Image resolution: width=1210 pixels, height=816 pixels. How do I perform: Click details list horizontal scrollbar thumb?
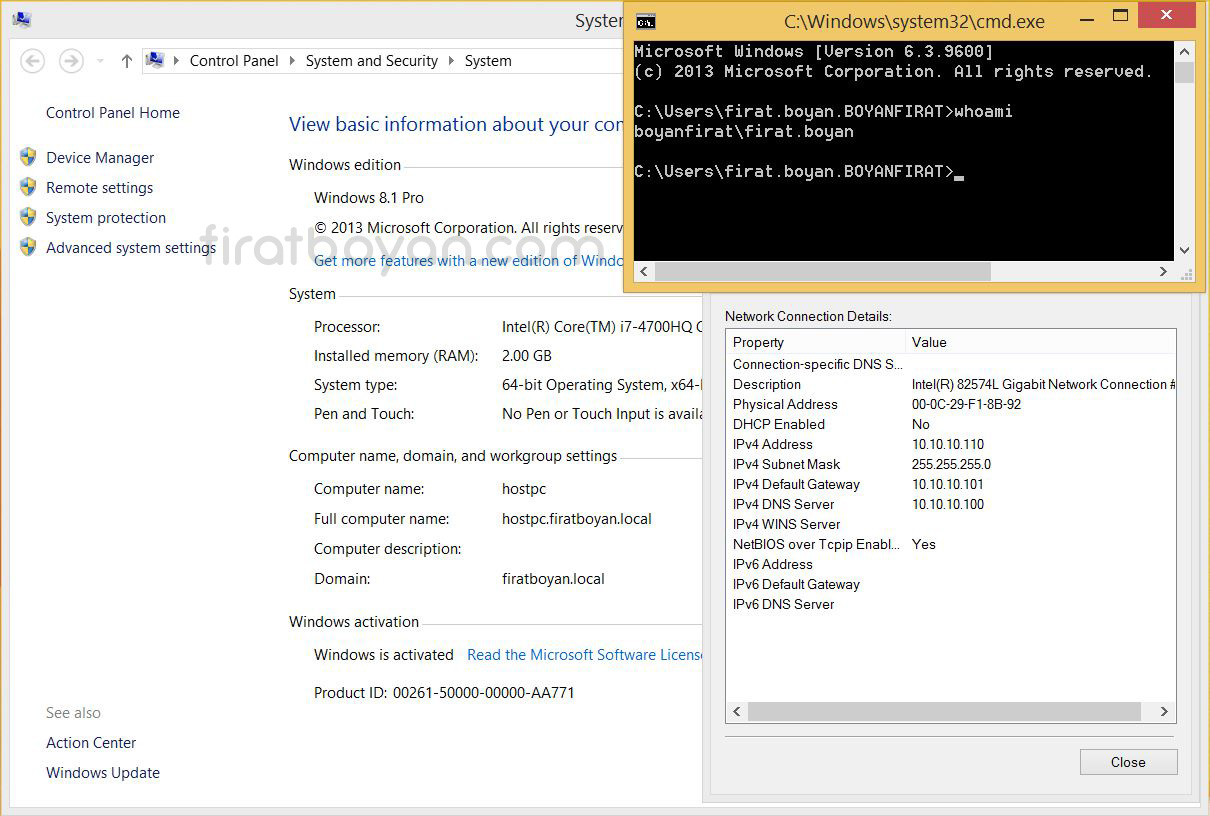(944, 711)
